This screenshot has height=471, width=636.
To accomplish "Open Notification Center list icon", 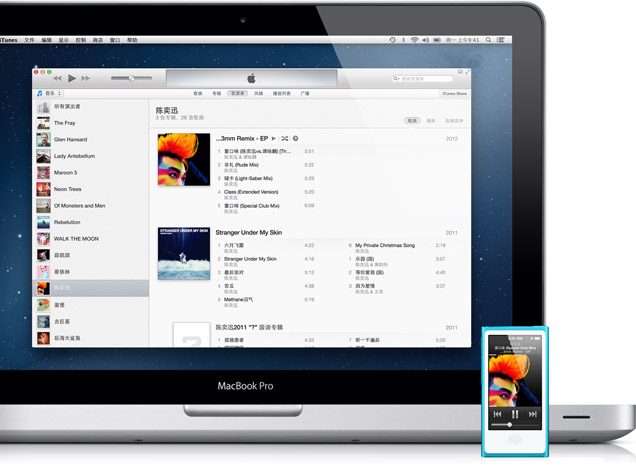I will click(501, 40).
